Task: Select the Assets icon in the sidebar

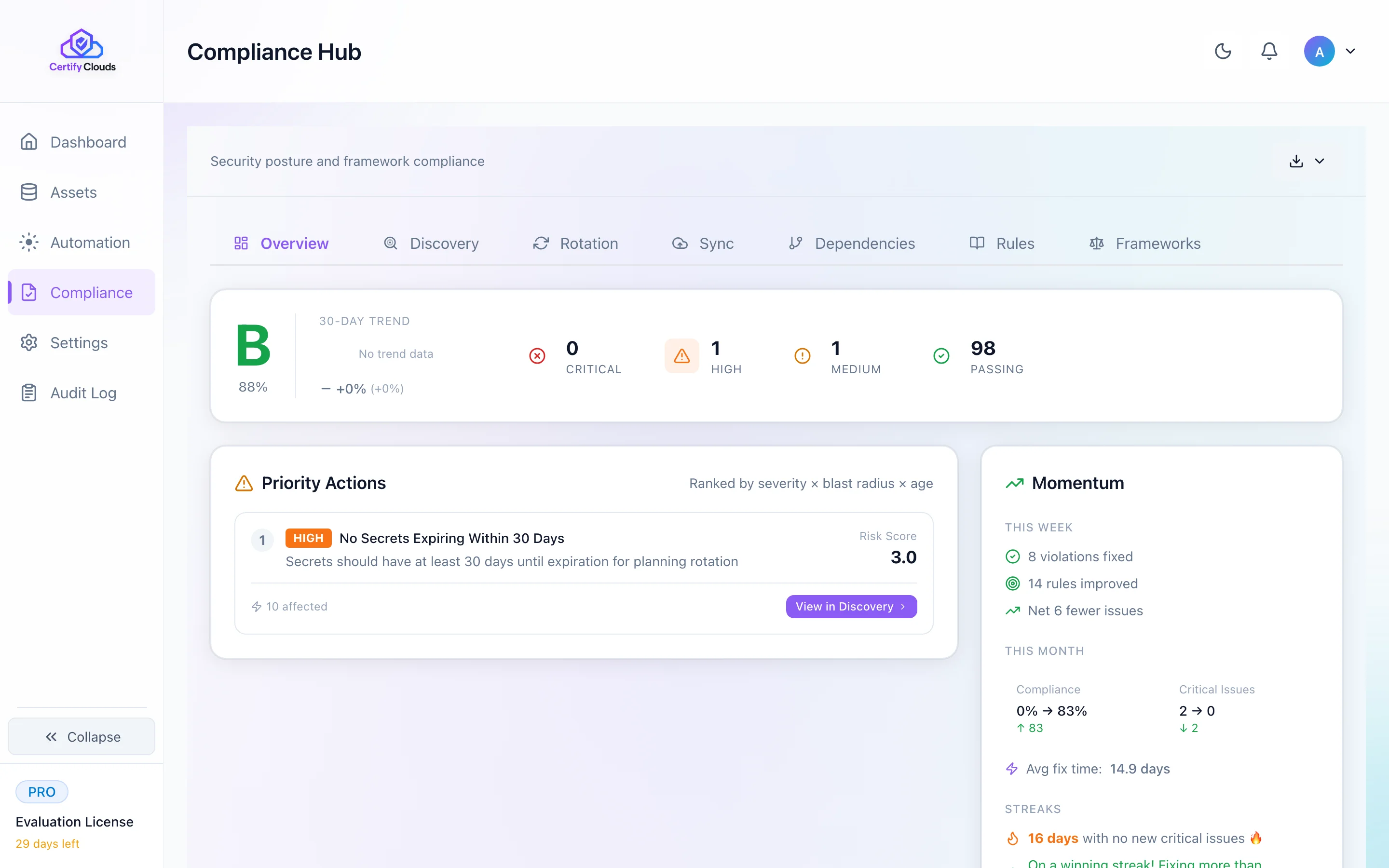Action: point(29,192)
